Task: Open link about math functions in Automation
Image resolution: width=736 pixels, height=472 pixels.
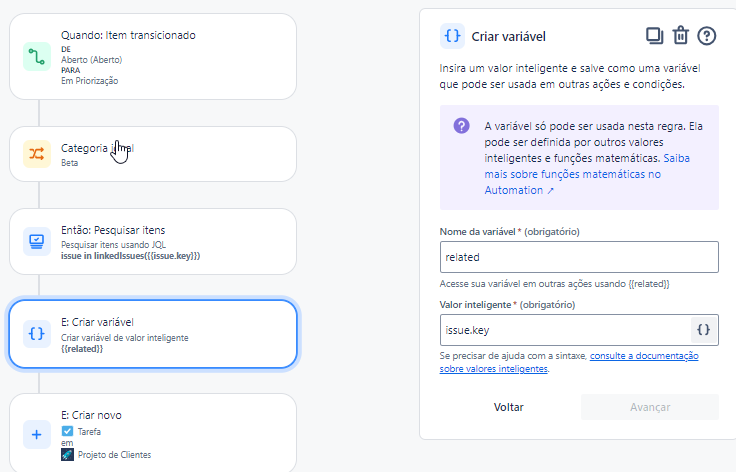Action: coord(587,174)
